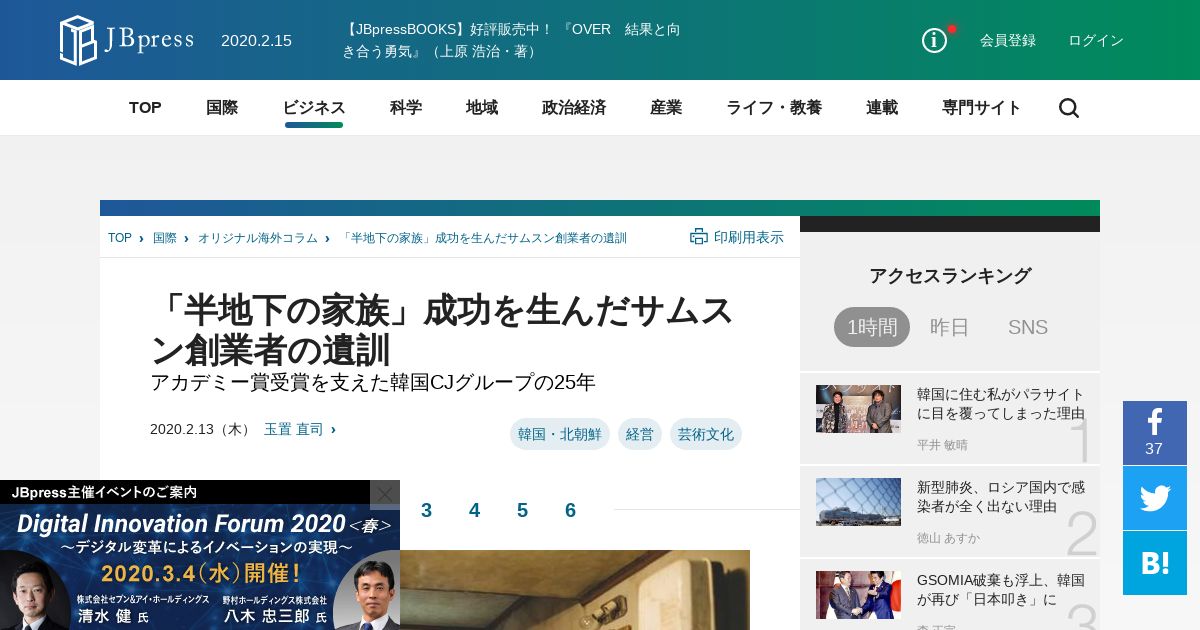1200x630 pixels.
Task: Open 科学 navigation menu item
Action: click(406, 108)
